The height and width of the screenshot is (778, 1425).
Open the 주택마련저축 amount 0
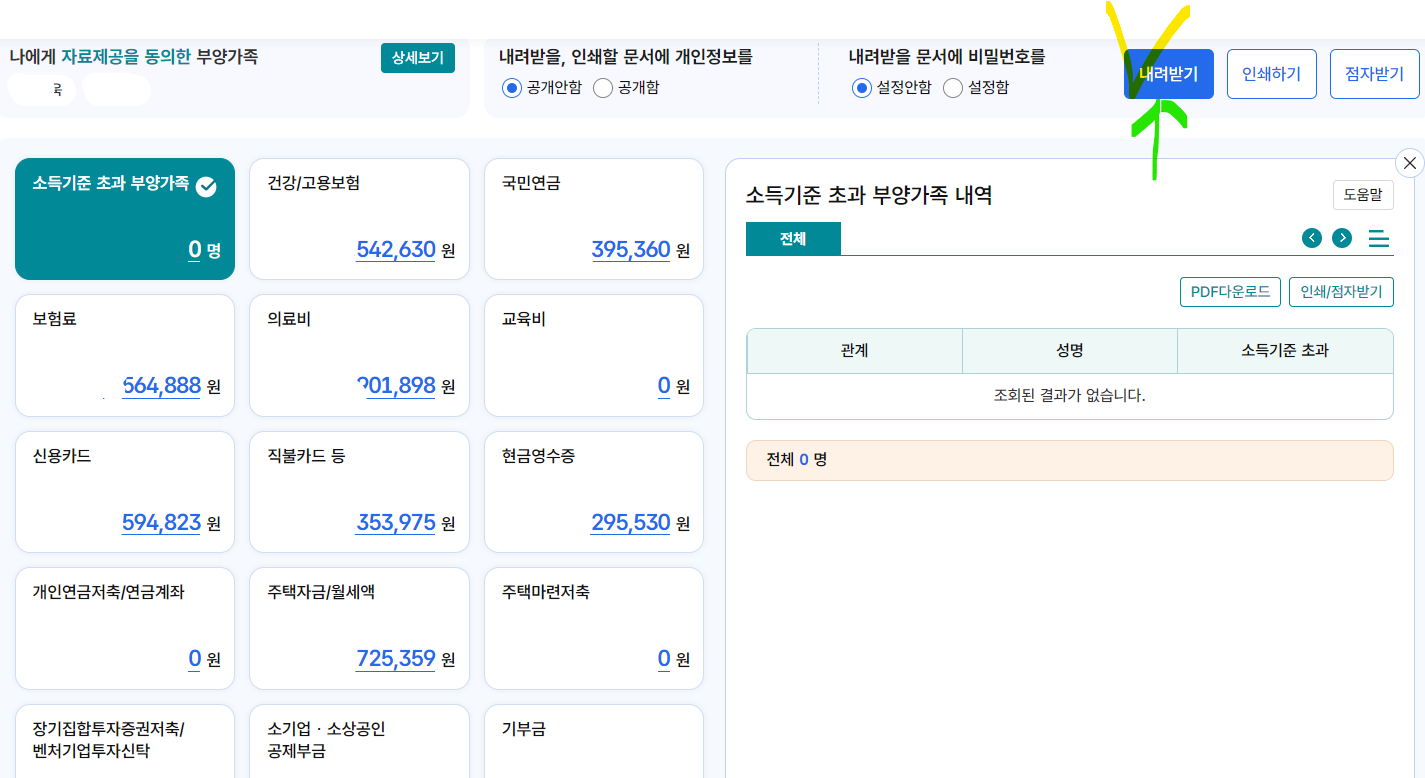click(x=664, y=658)
